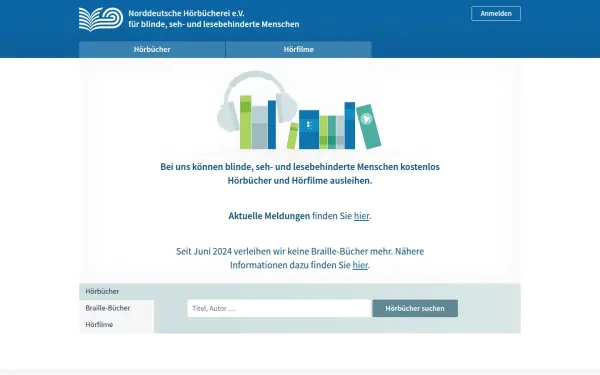Viewport: 600px width, 375px height.
Task: Select the Hörbücher search category tab
Action: 116,291
